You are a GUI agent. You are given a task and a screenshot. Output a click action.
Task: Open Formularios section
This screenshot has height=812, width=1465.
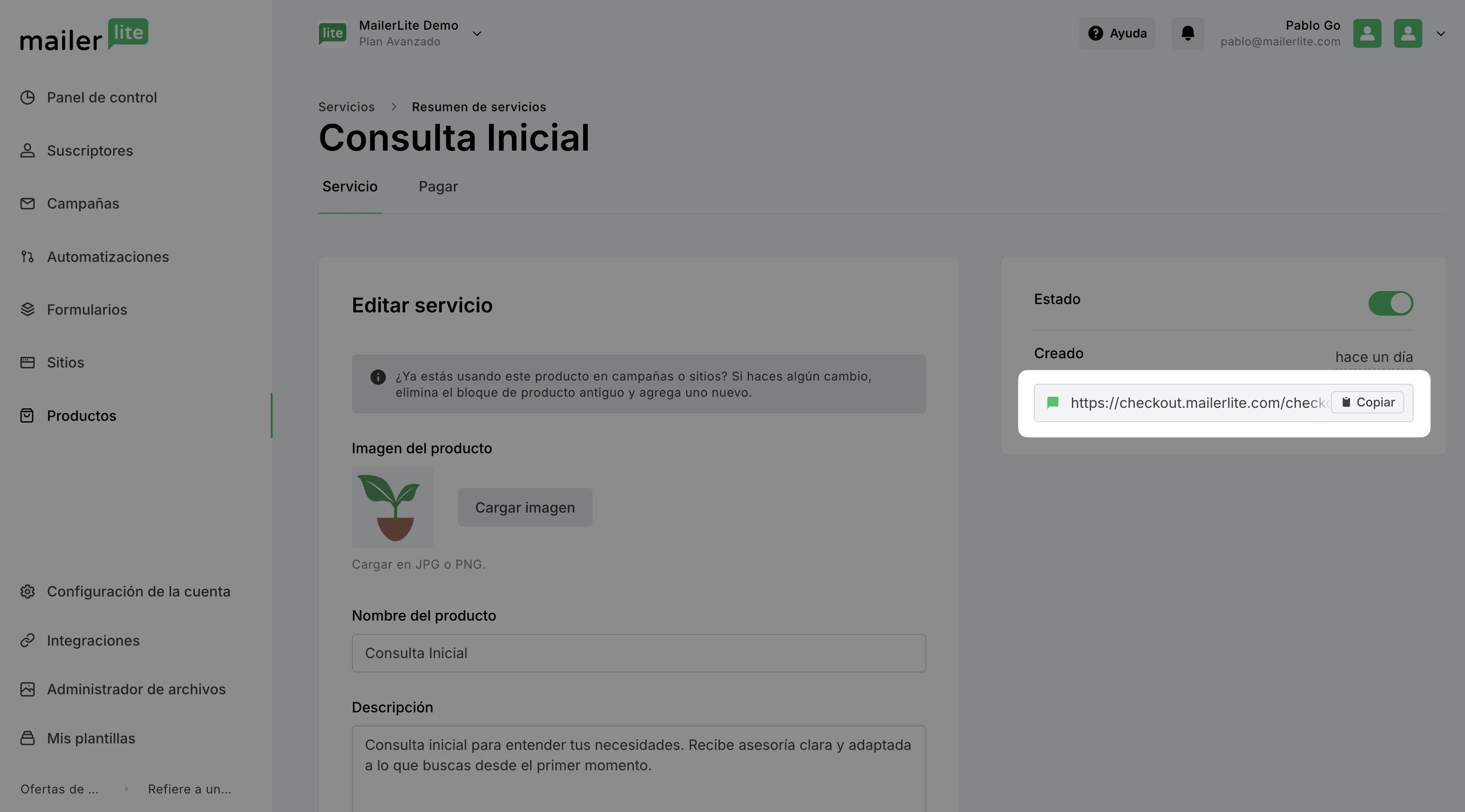coord(86,310)
